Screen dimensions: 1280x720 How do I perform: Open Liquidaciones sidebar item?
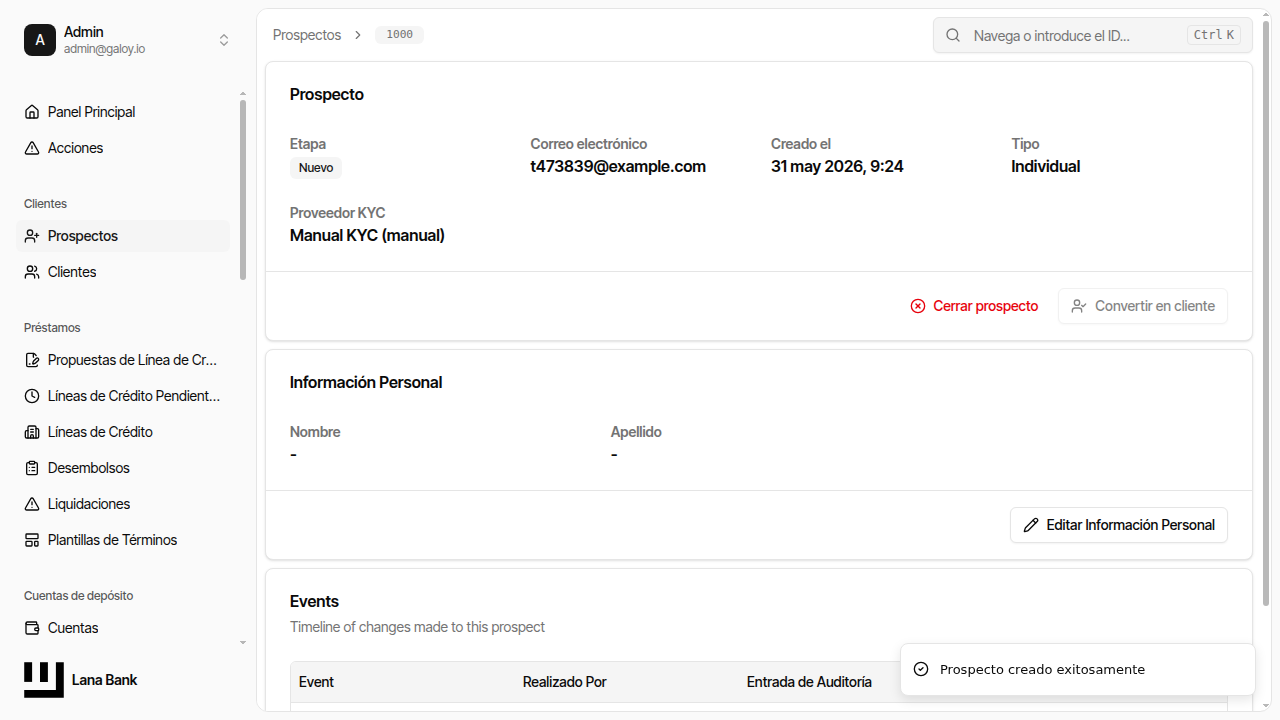(x=124, y=504)
